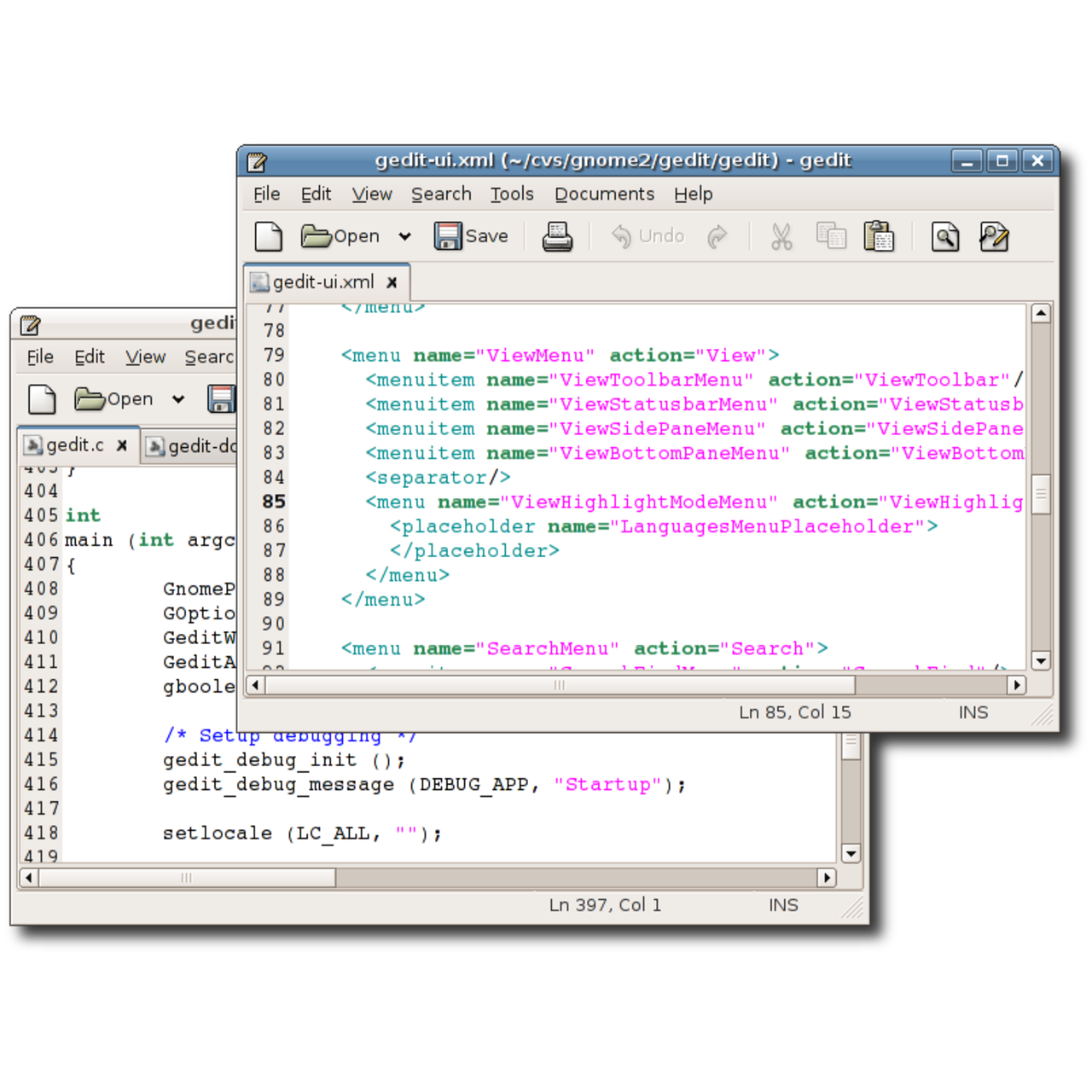The image size is (1092, 1092).
Task: Copy selected text in front window
Action: (831, 236)
